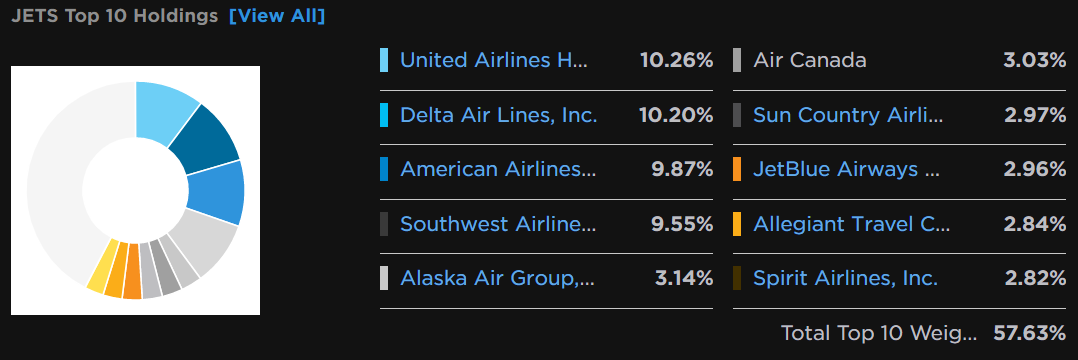Open Alaska Air Group holding link

(x=497, y=278)
